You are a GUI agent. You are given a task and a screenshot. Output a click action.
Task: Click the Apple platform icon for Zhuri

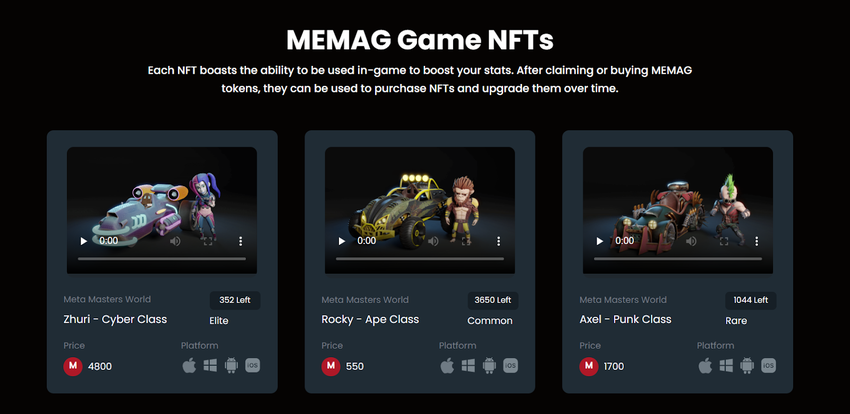(189, 366)
